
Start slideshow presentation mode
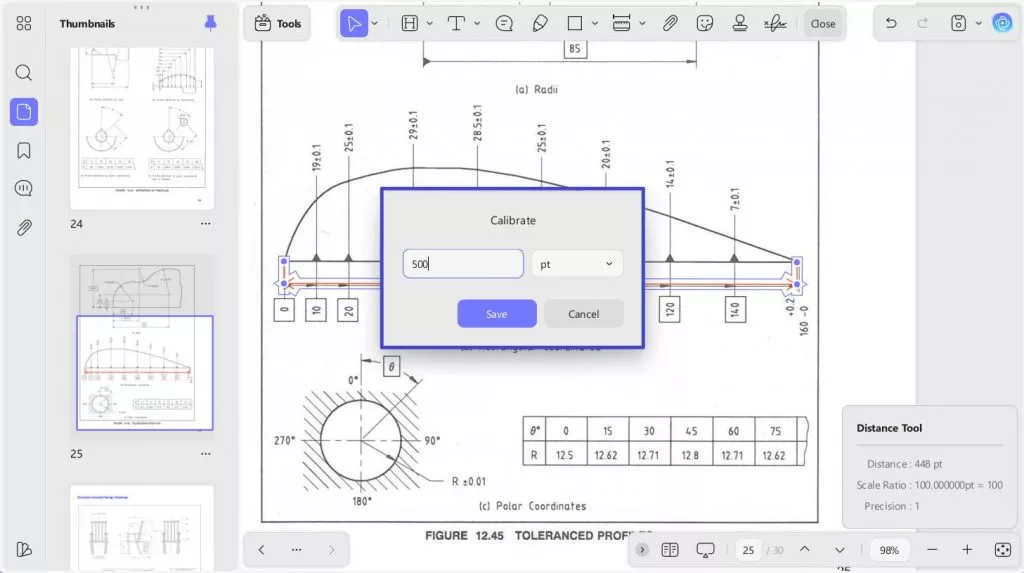pos(705,549)
